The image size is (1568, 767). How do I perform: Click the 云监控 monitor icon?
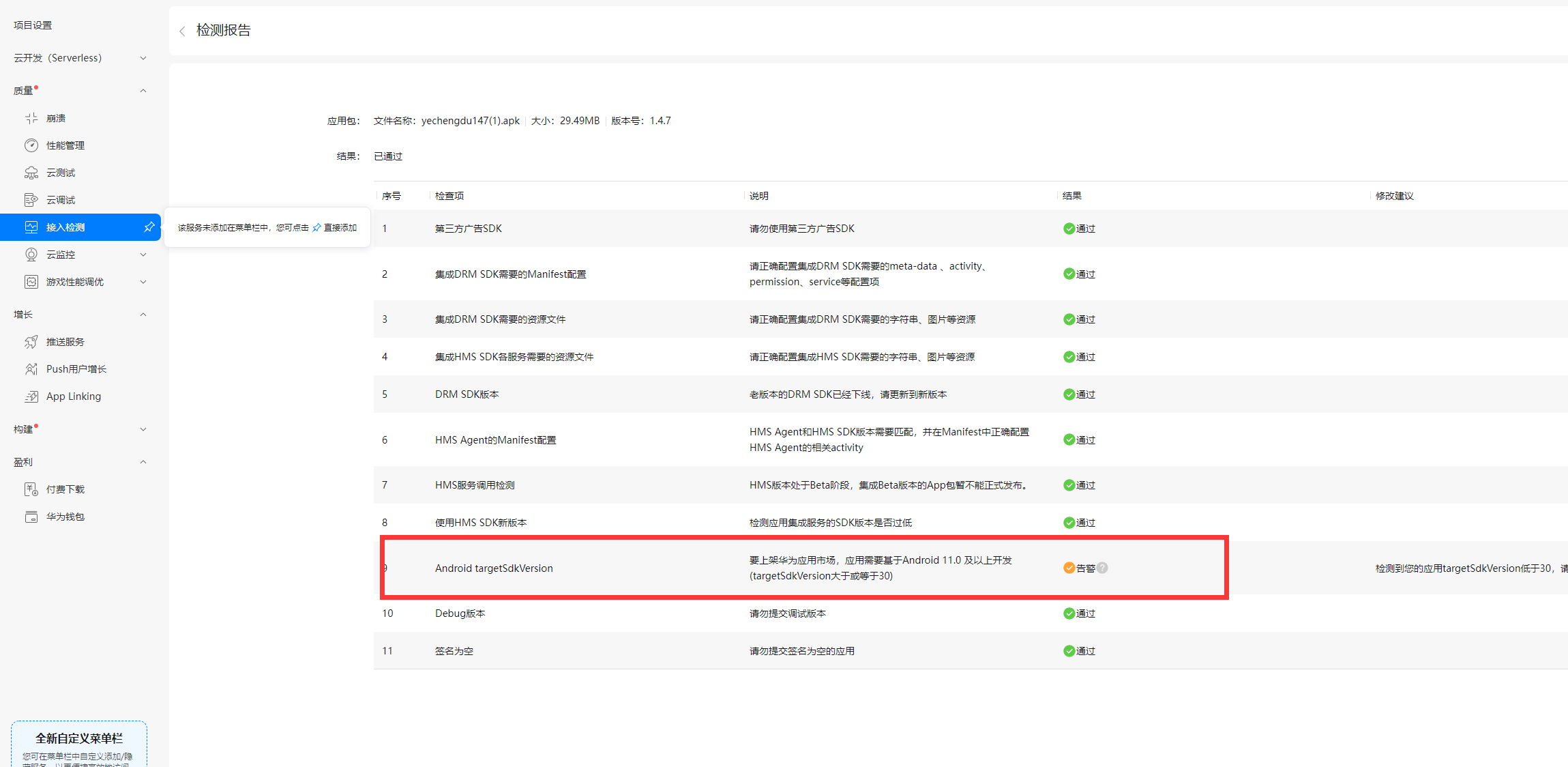[x=31, y=255]
